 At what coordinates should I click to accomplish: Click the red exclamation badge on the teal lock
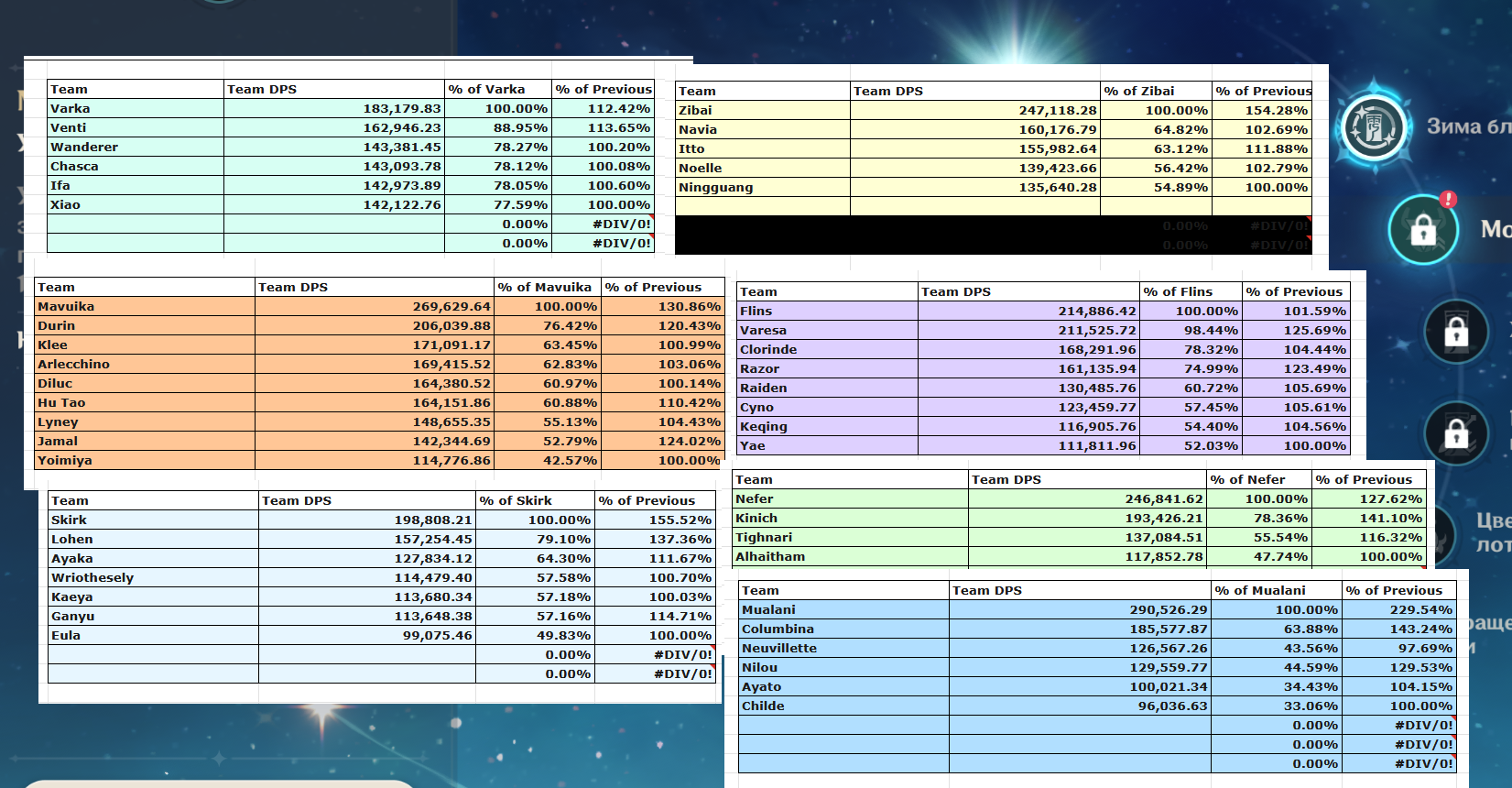click(1448, 199)
